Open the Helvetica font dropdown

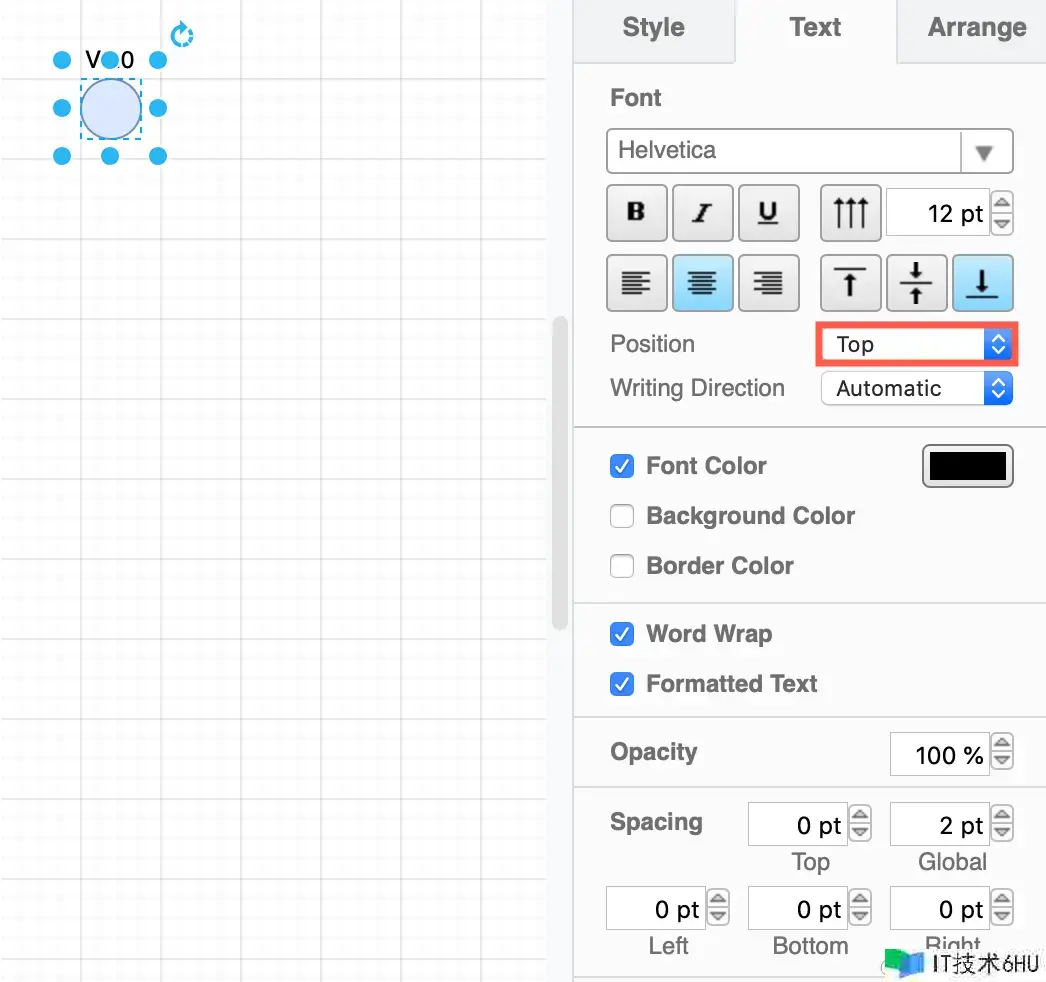[809, 152]
